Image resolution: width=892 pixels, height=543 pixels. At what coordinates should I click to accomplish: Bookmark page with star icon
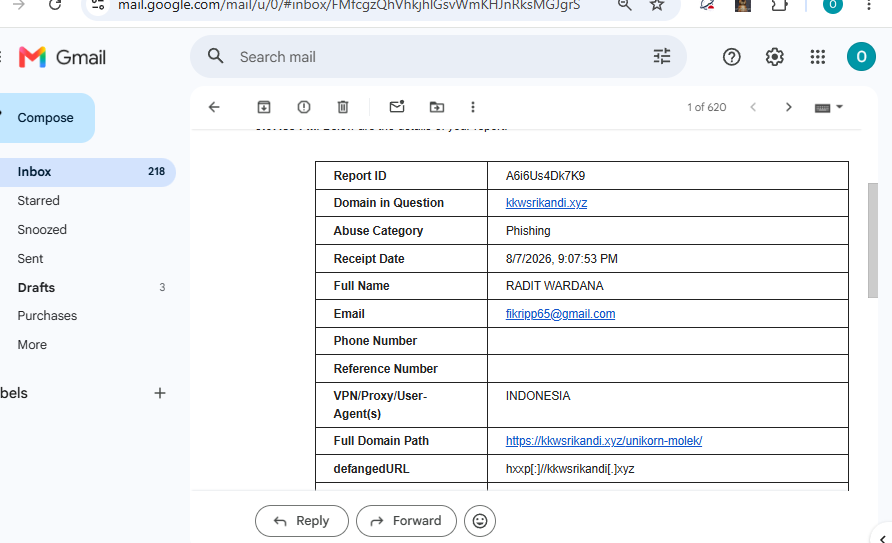(x=657, y=5)
